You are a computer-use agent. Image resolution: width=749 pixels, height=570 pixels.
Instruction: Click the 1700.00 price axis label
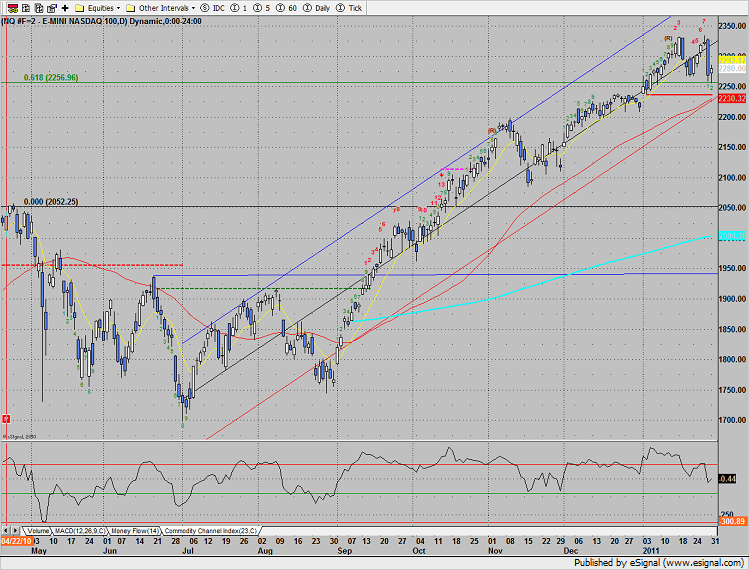(732, 420)
